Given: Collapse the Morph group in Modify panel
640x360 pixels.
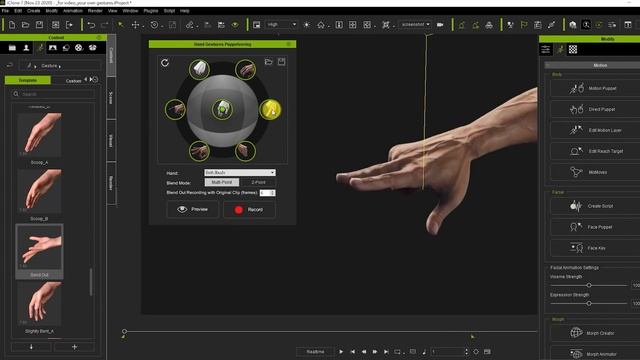Looking at the screenshot, I should click(x=558, y=319).
